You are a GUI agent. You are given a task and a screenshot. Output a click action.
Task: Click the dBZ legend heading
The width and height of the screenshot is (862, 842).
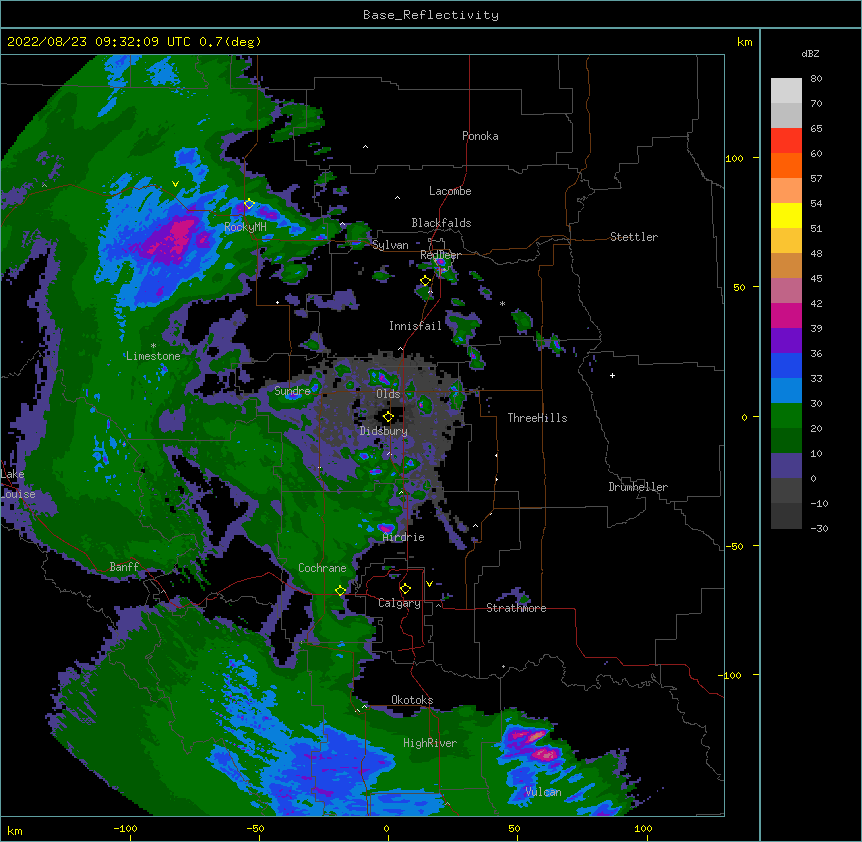(x=810, y=53)
